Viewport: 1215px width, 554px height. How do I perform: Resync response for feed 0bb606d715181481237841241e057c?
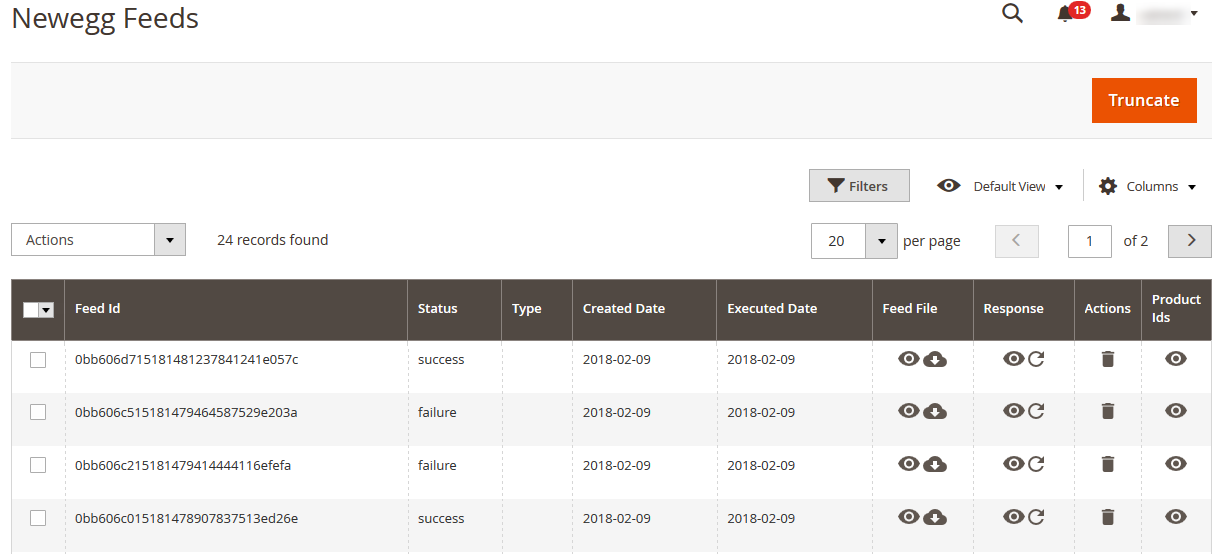coord(1036,359)
